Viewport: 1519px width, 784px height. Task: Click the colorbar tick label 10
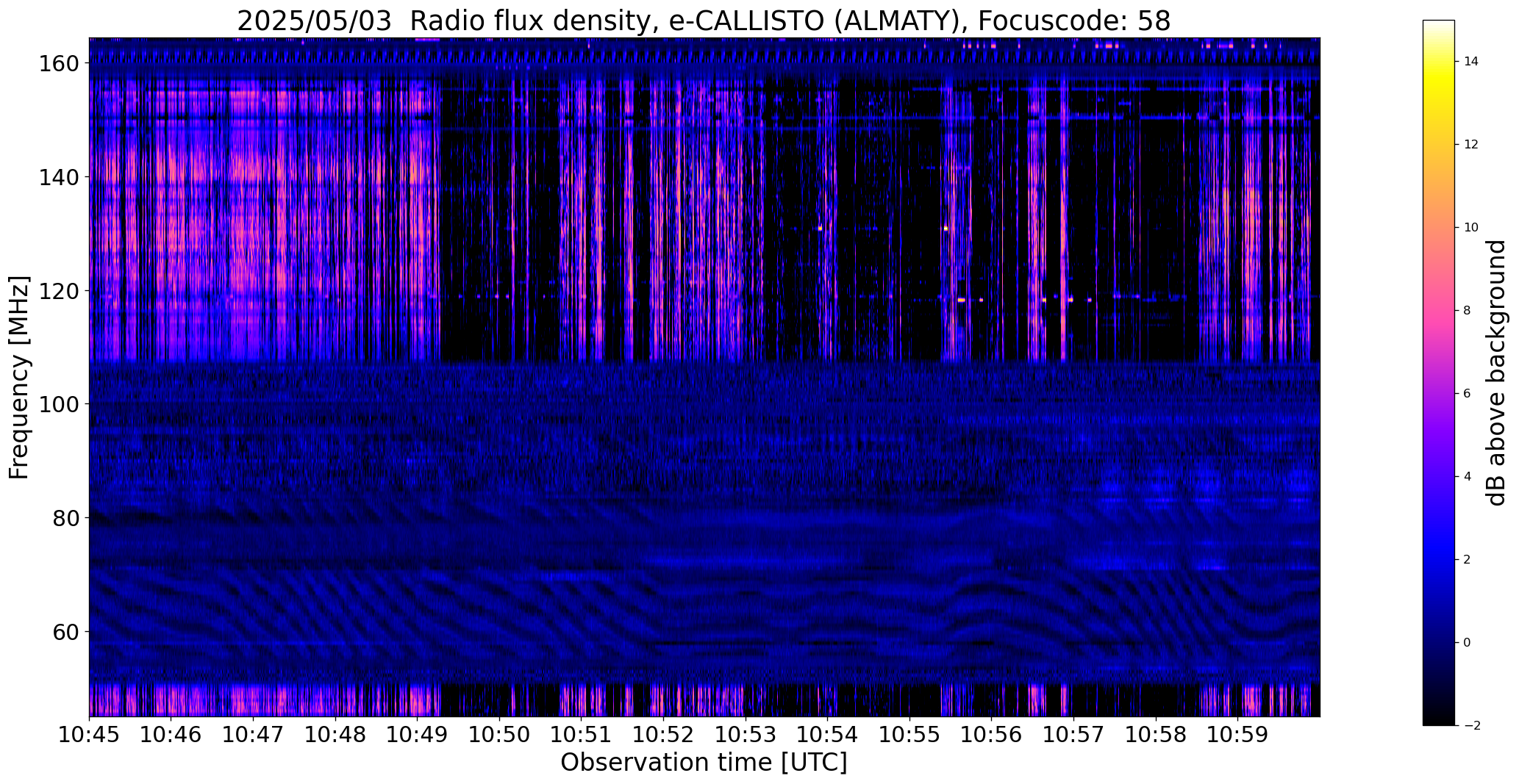1471,228
